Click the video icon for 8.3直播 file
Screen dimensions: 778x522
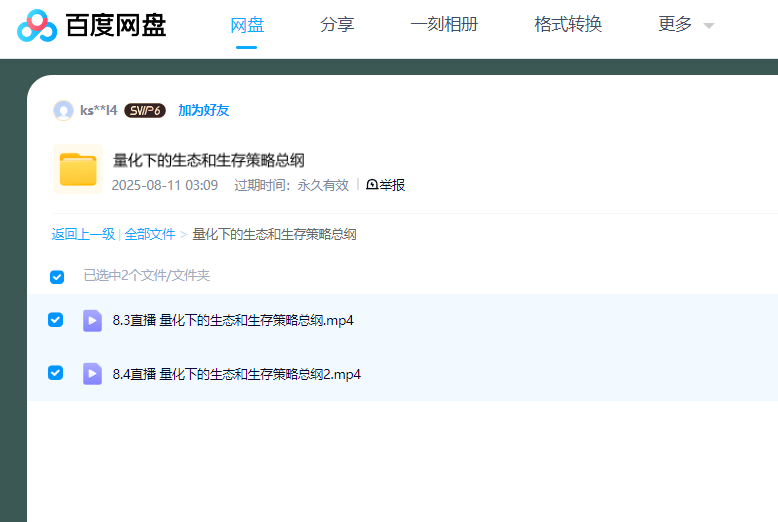(92, 320)
